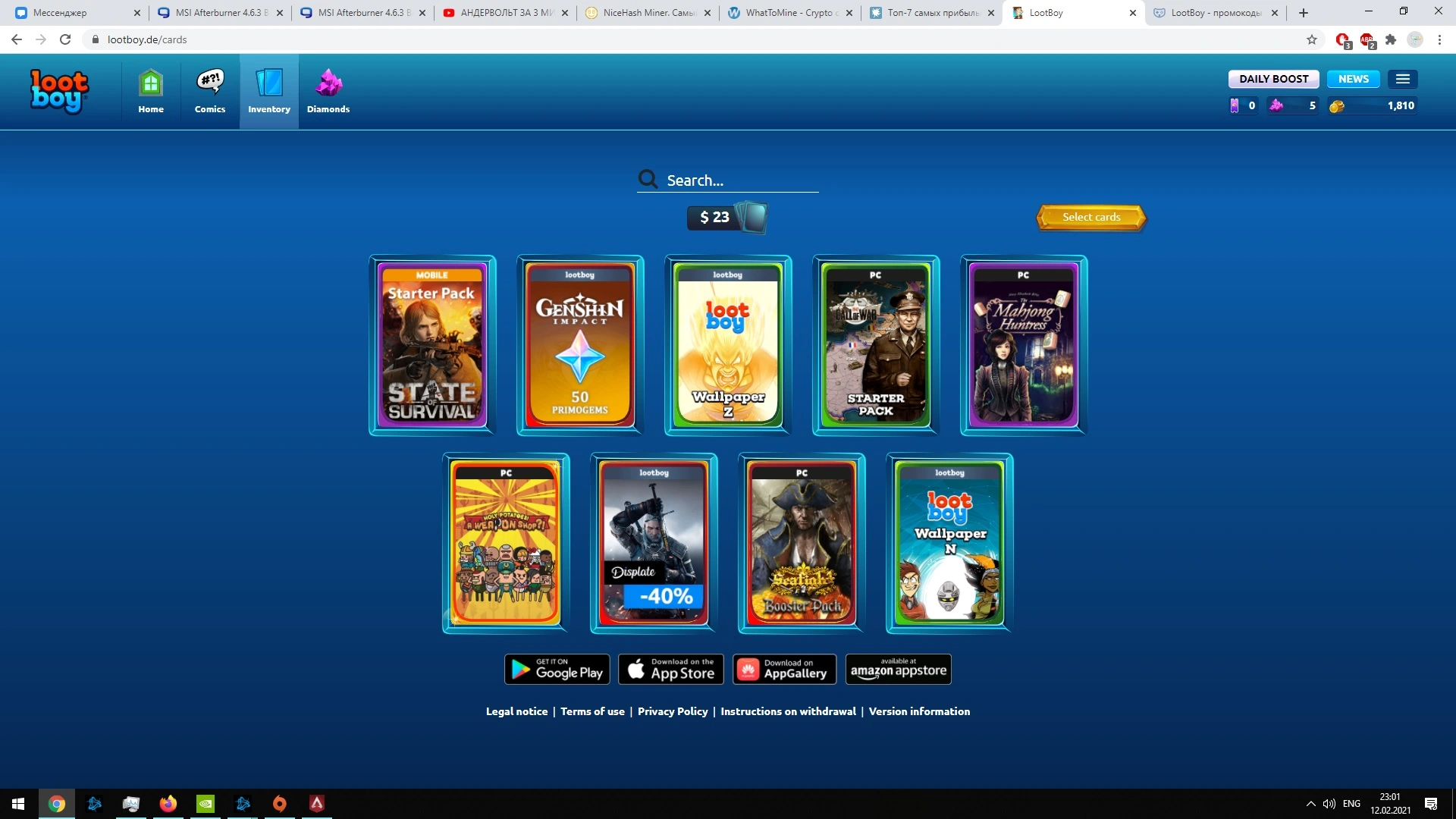Open the Genshin Impact 50 Primogems card
Image resolution: width=1456 pixels, height=819 pixels.
[580, 346]
